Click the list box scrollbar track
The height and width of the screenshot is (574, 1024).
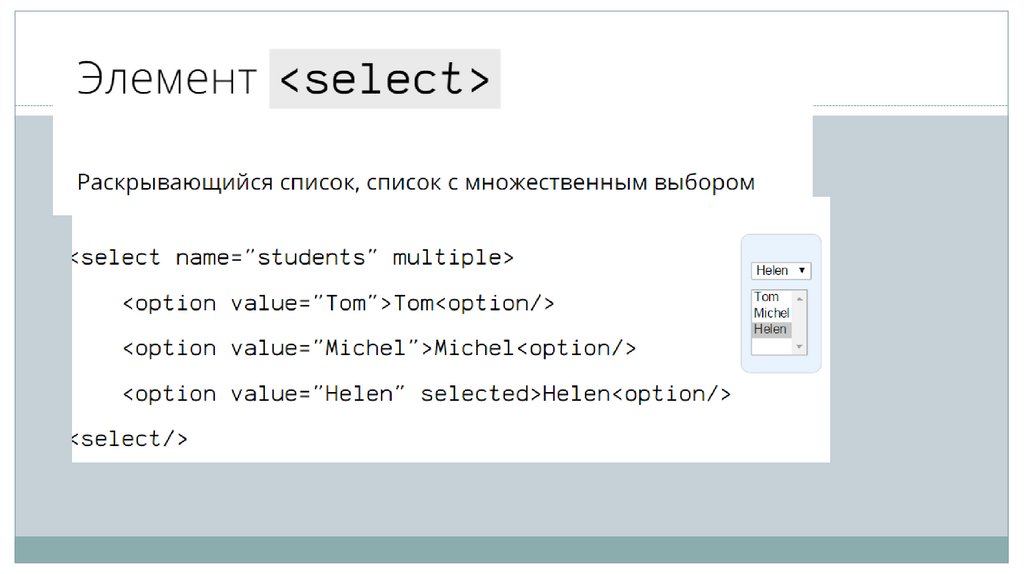pyautogui.click(x=799, y=322)
